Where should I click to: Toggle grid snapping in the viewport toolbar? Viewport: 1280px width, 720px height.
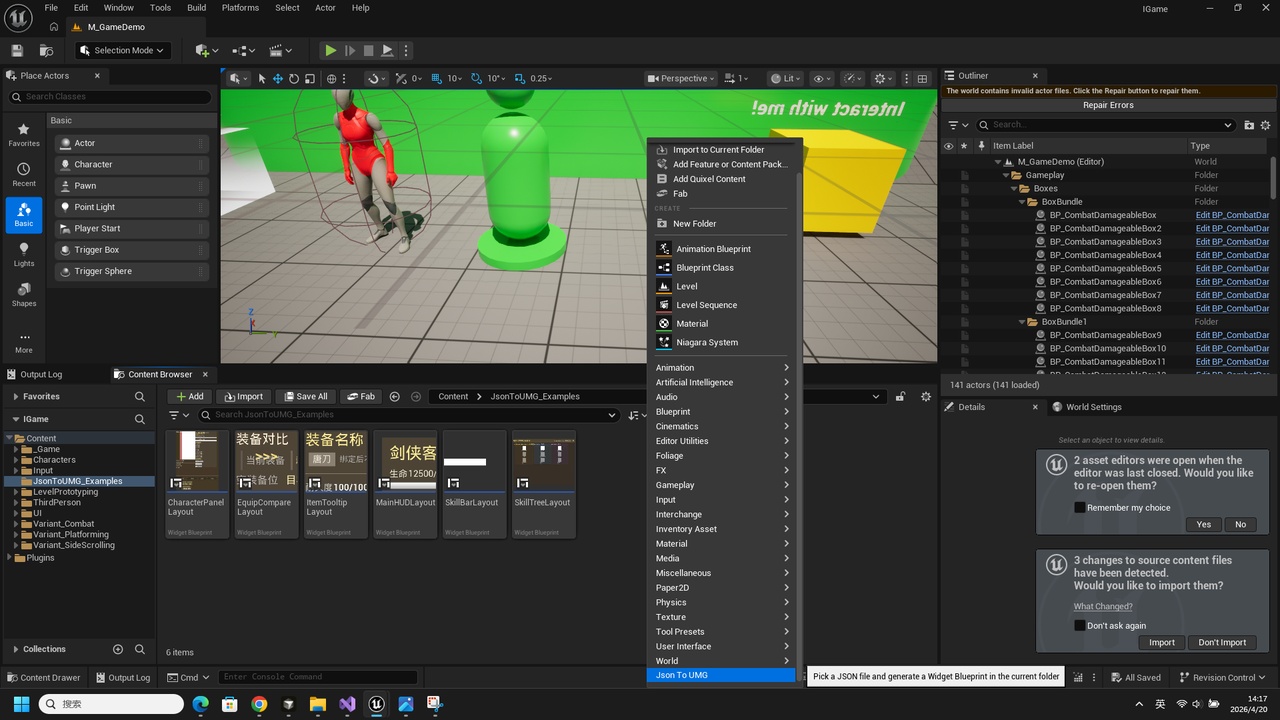437,78
